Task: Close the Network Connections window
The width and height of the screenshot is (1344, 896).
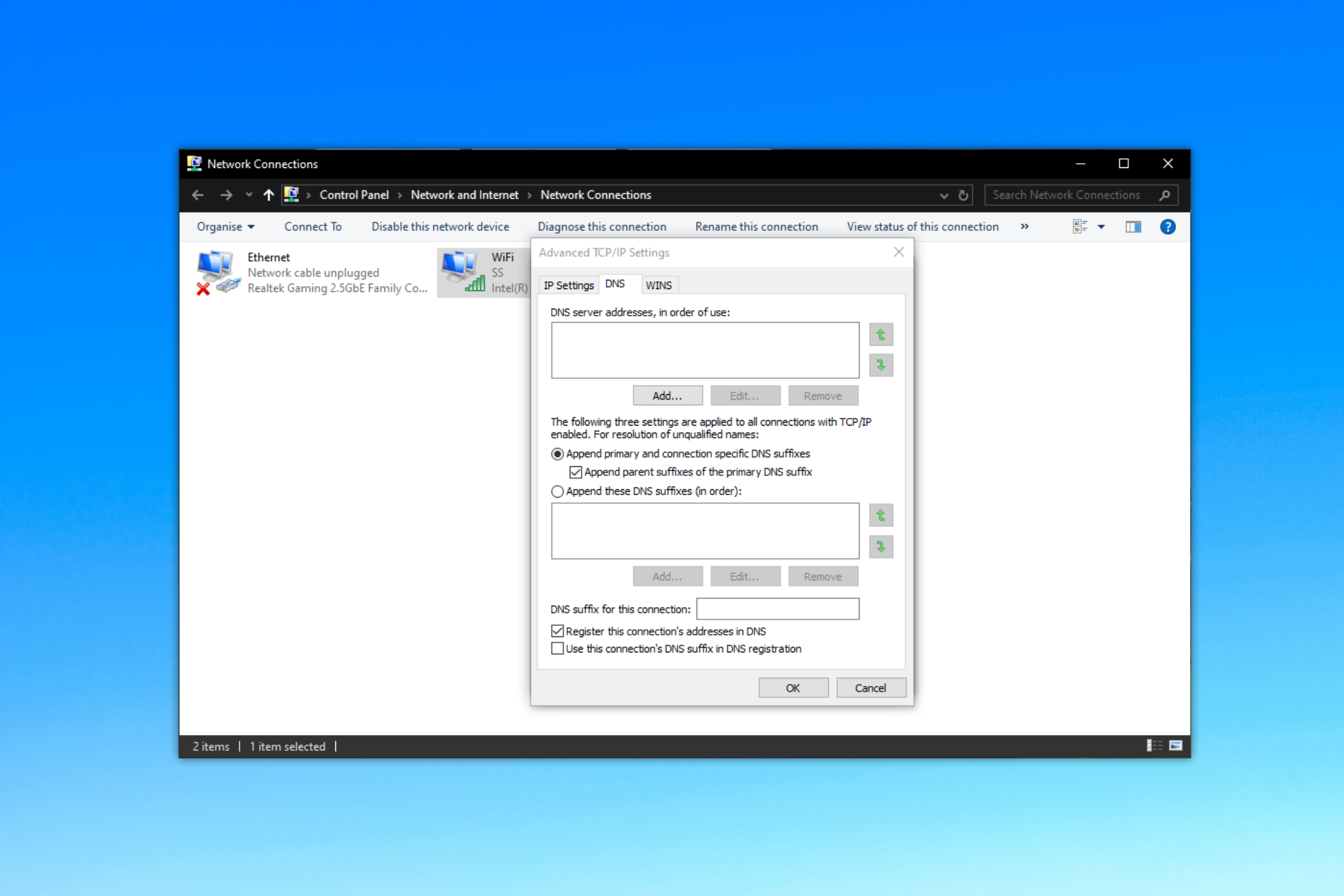Action: click(x=1168, y=164)
